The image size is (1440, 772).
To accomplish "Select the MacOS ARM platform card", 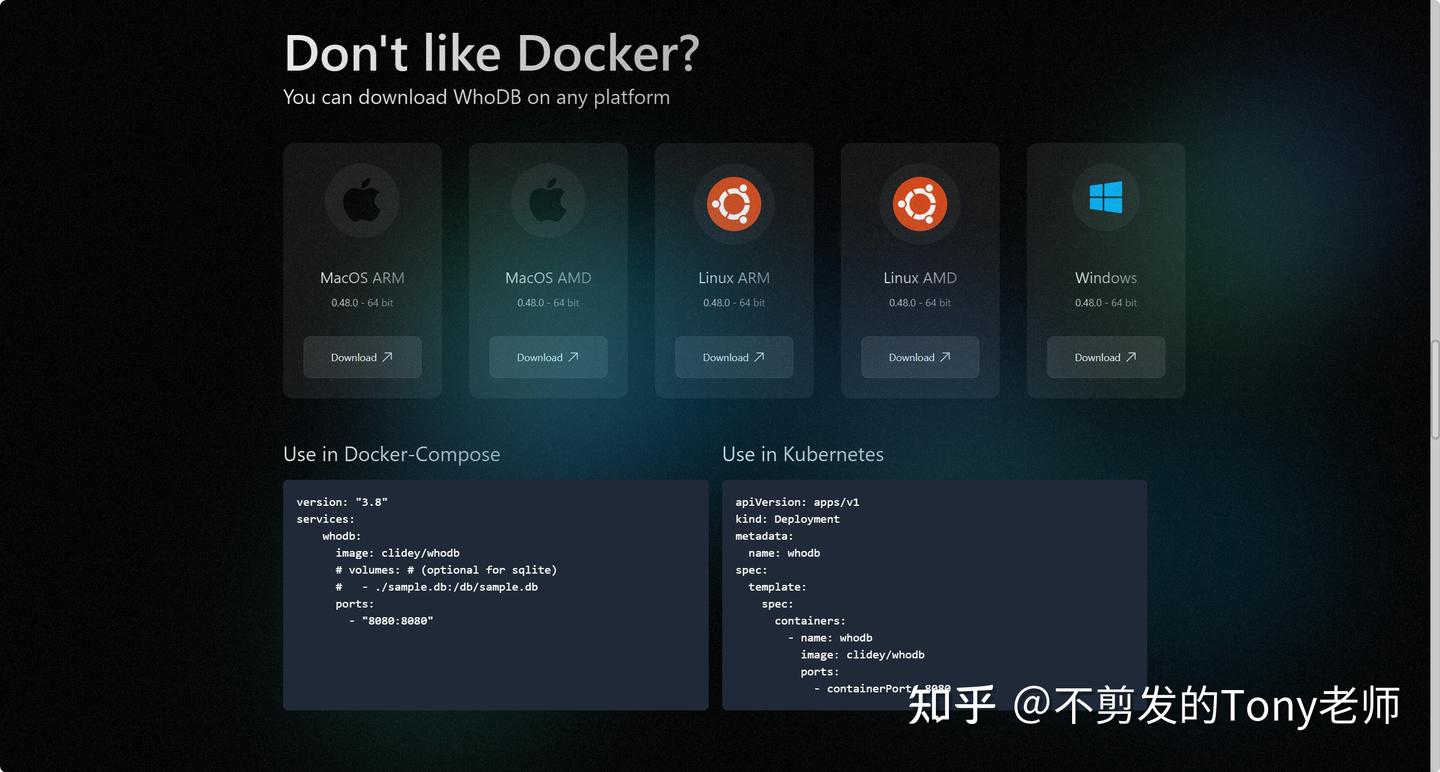I will (362, 270).
